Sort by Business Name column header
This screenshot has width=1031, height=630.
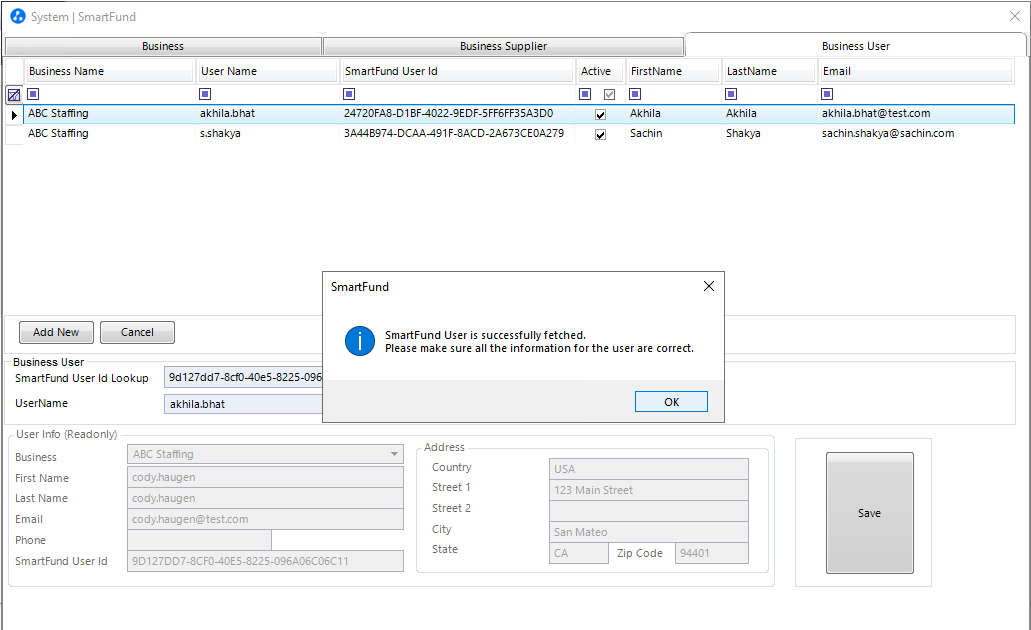coord(109,71)
